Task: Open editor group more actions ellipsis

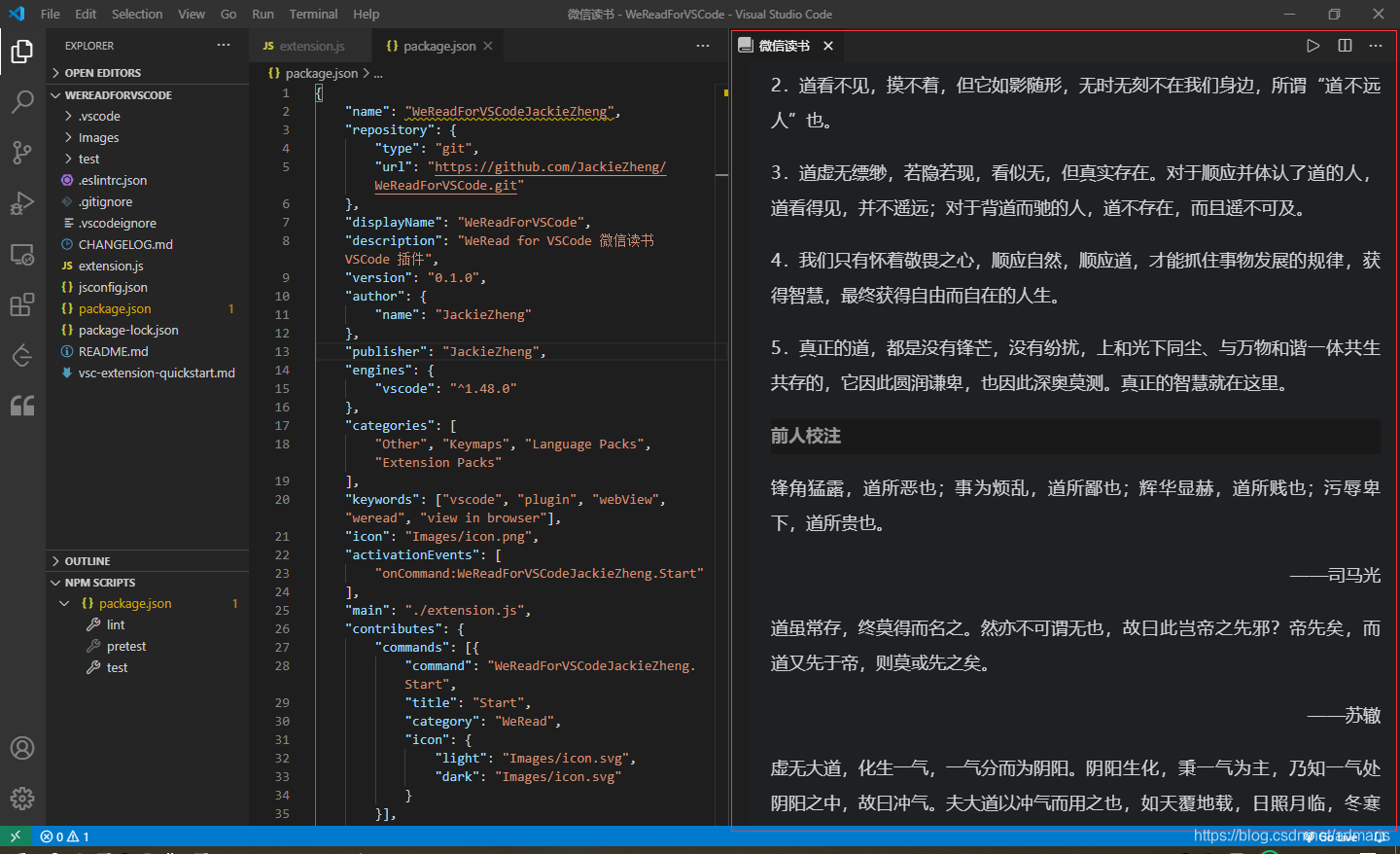Action: point(703,46)
